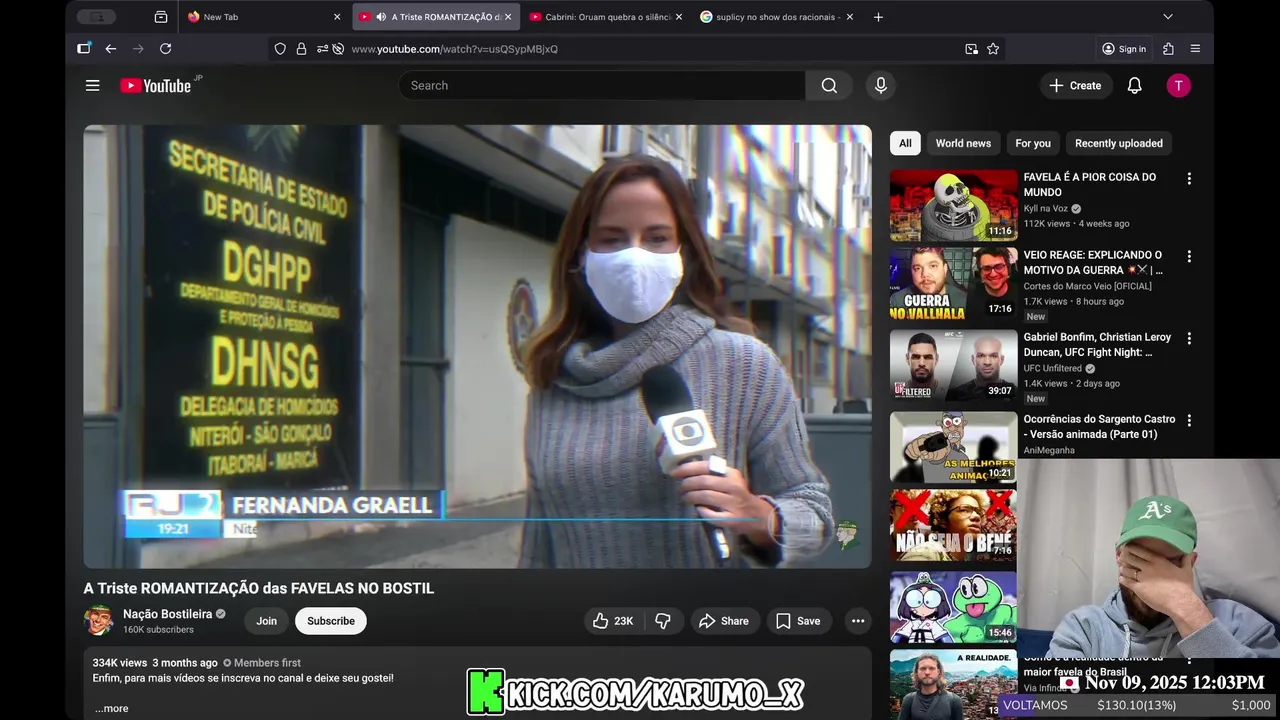Close the Cabrini: Oruam tab

[x=679, y=17]
